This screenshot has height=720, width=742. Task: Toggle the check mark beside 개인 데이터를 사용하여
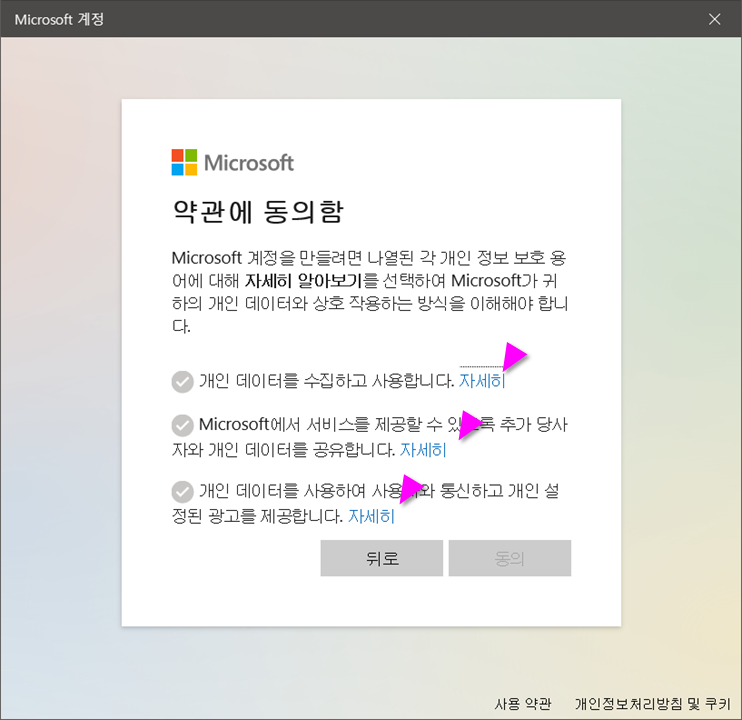point(182,492)
